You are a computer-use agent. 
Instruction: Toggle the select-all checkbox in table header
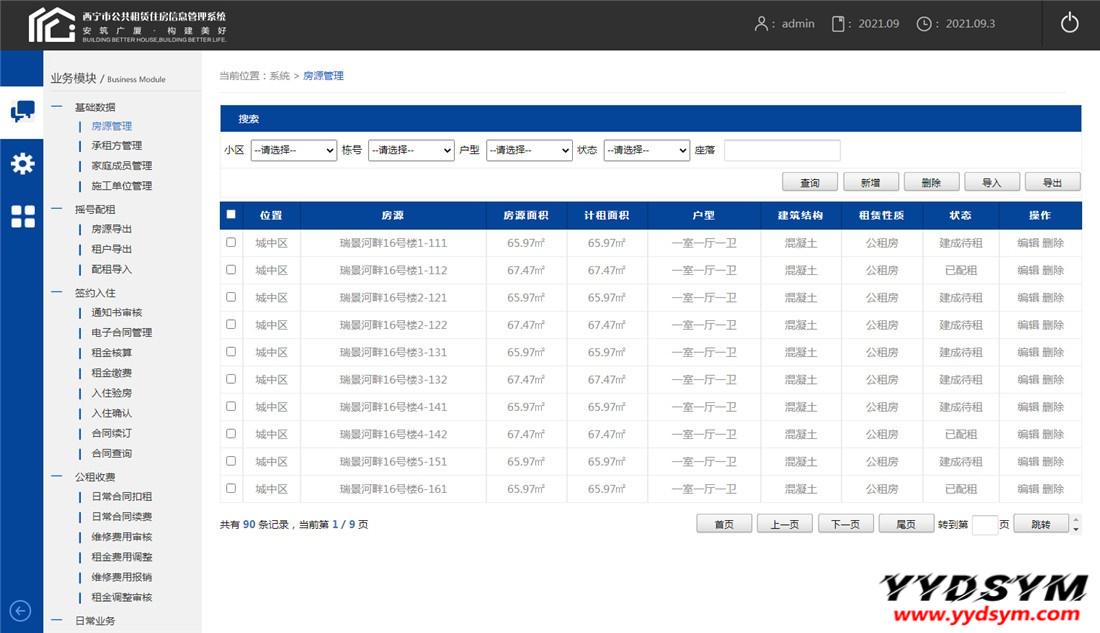231,214
